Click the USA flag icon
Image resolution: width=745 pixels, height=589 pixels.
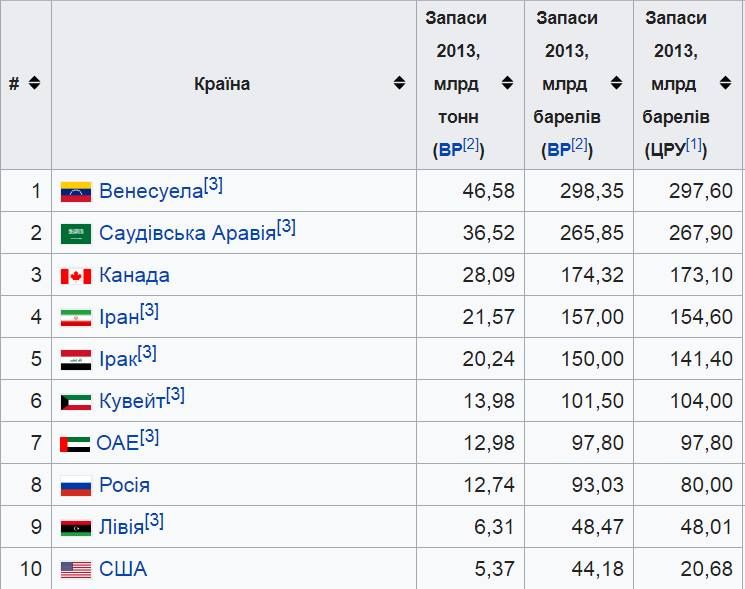[x=76, y=570]
